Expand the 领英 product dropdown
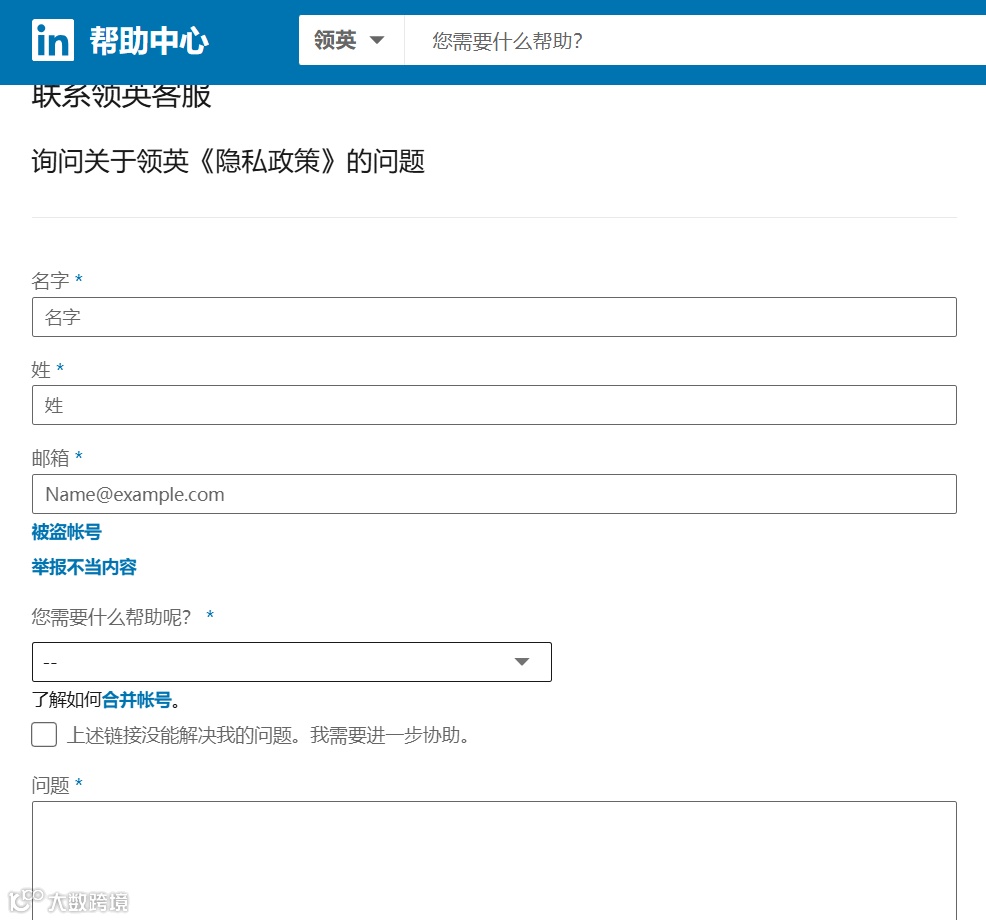Screen dimensions: 986x920 tap(350, 40)
